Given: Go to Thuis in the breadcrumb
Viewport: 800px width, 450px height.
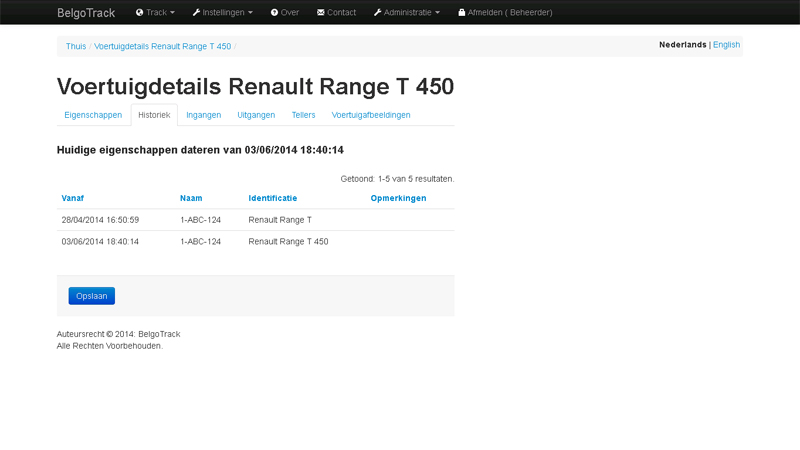Looking at the screenshot, I should tap(76, 46).
